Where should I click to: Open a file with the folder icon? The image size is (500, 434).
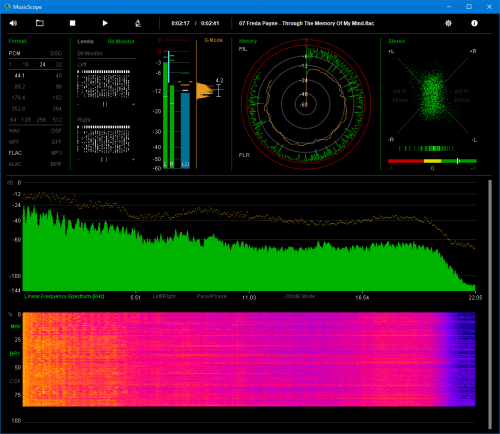40,23
